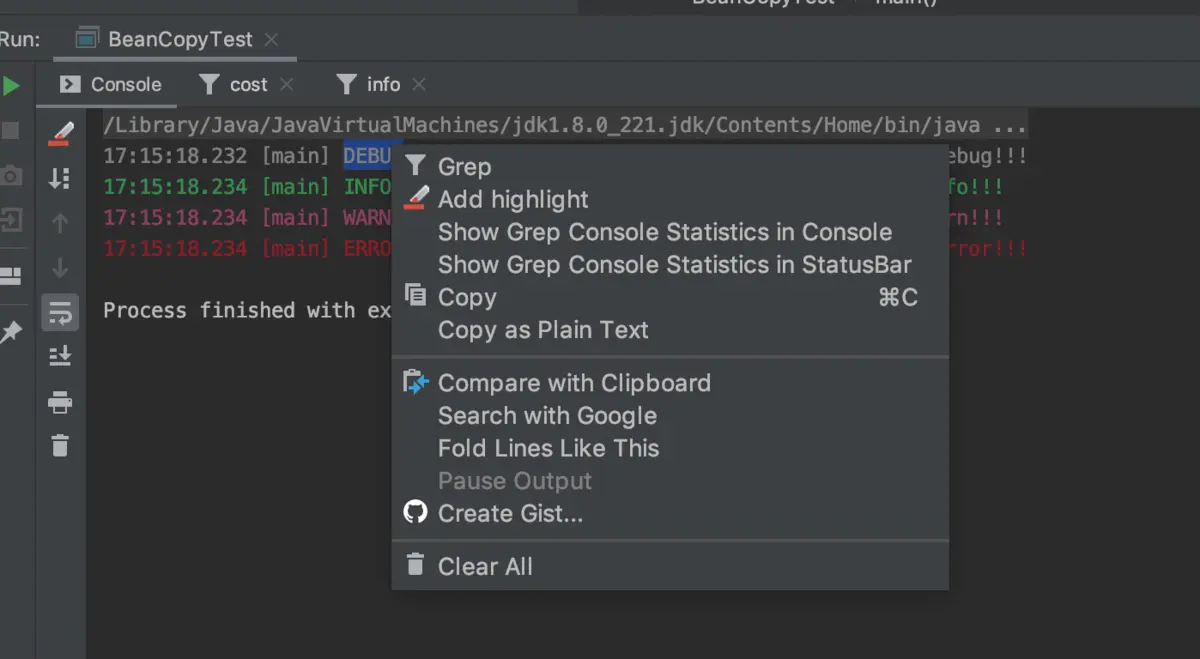Screen dimensions: 1200x659
Task: Rerun BeanCopyTest with the green play icon
Action: [x=11, y=87]
